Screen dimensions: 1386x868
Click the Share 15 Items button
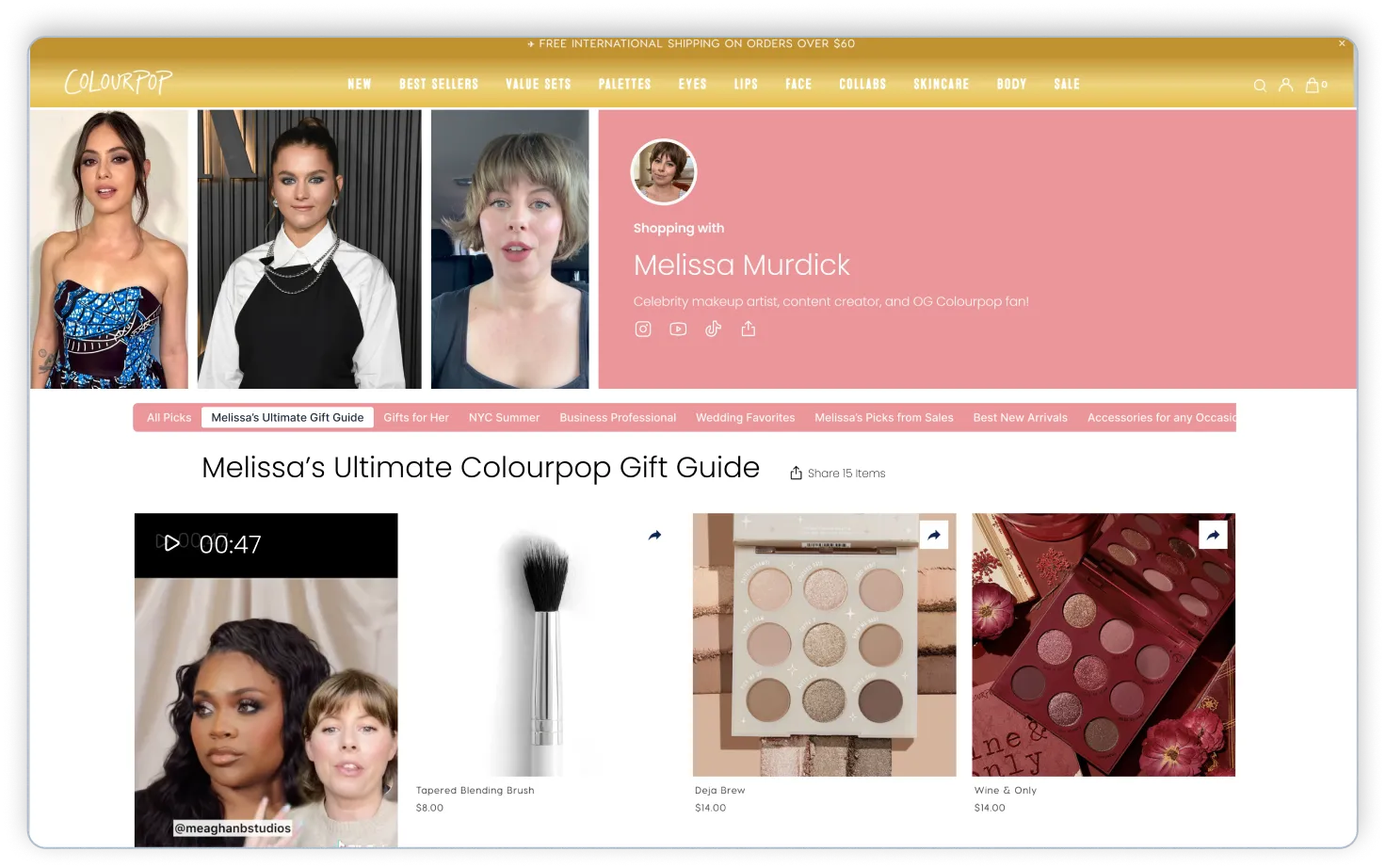click(x=837, y=473)
